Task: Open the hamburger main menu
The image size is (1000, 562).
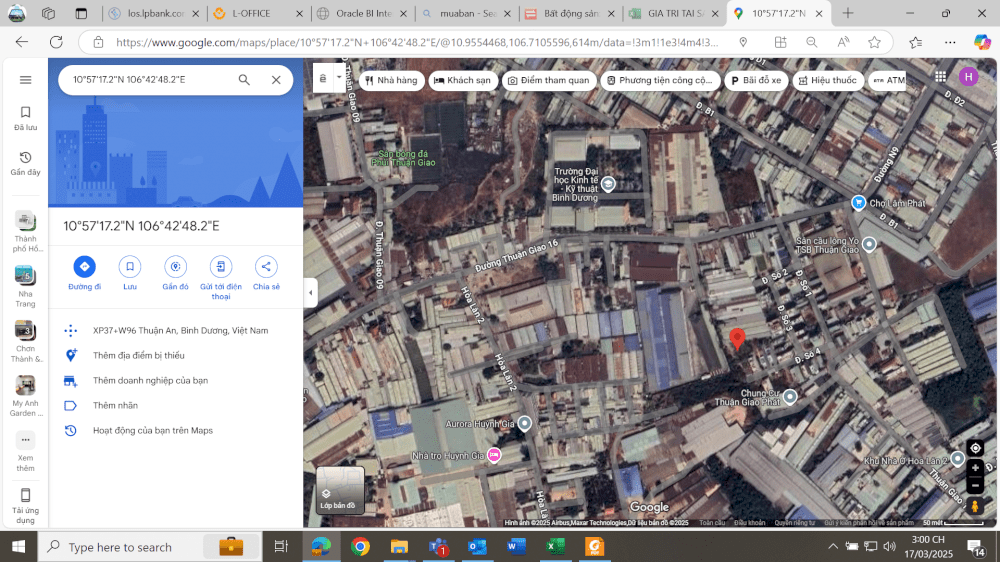Action: pyautogui.click(x=26, y=80)
